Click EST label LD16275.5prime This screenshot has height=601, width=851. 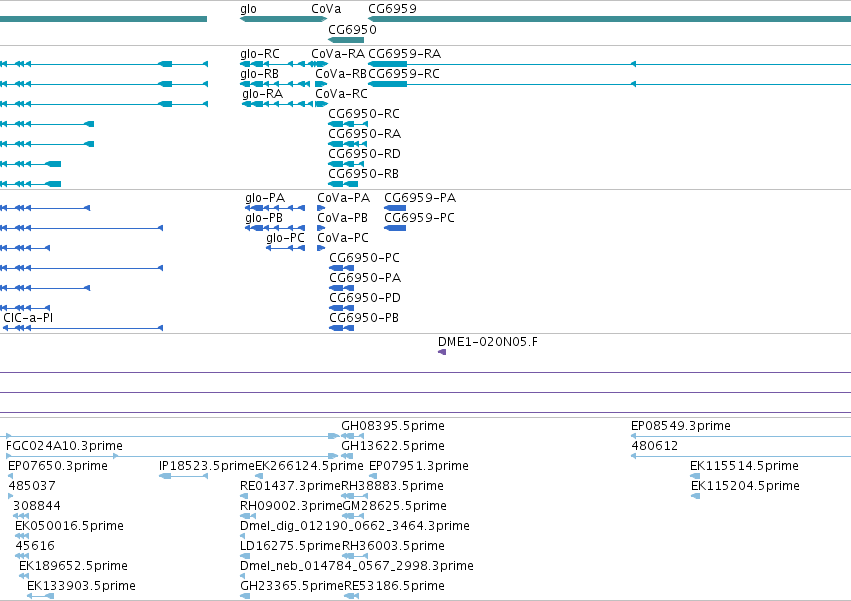[290, 546]
